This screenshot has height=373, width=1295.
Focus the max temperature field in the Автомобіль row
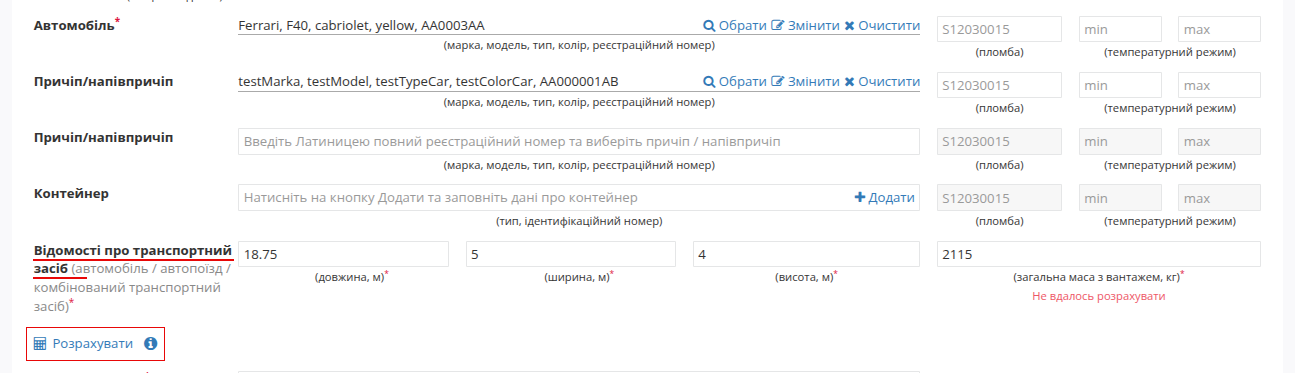[1219, 29]
